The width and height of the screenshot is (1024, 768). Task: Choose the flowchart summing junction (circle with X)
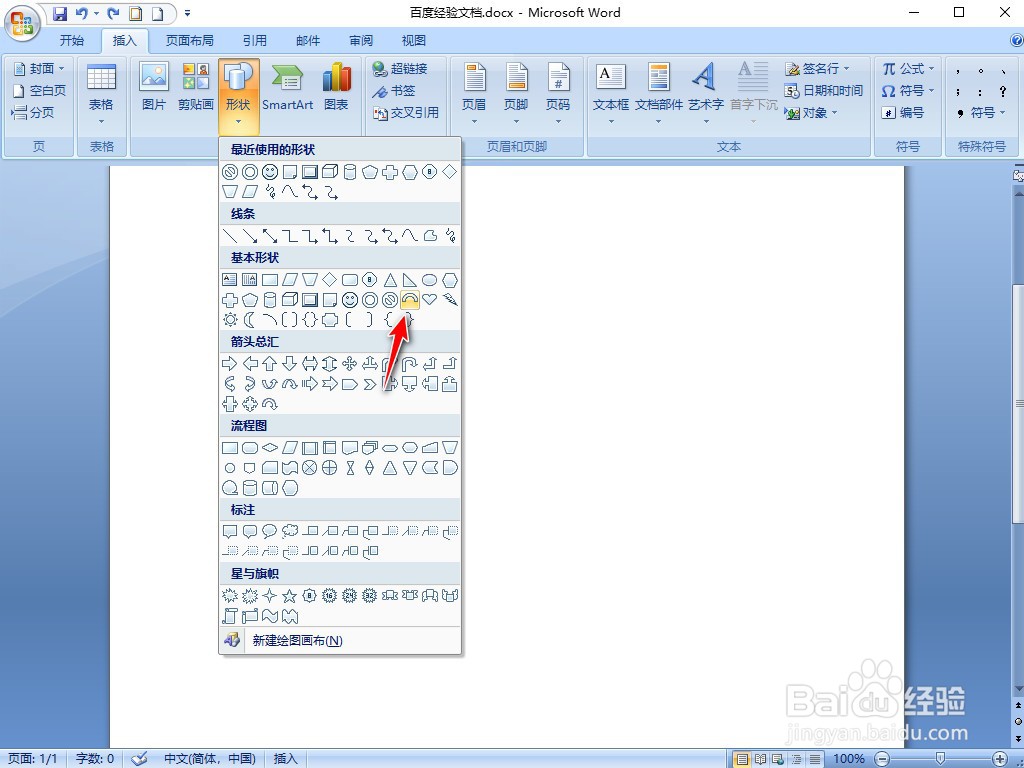pyautogui.click(x=310, y=468)
